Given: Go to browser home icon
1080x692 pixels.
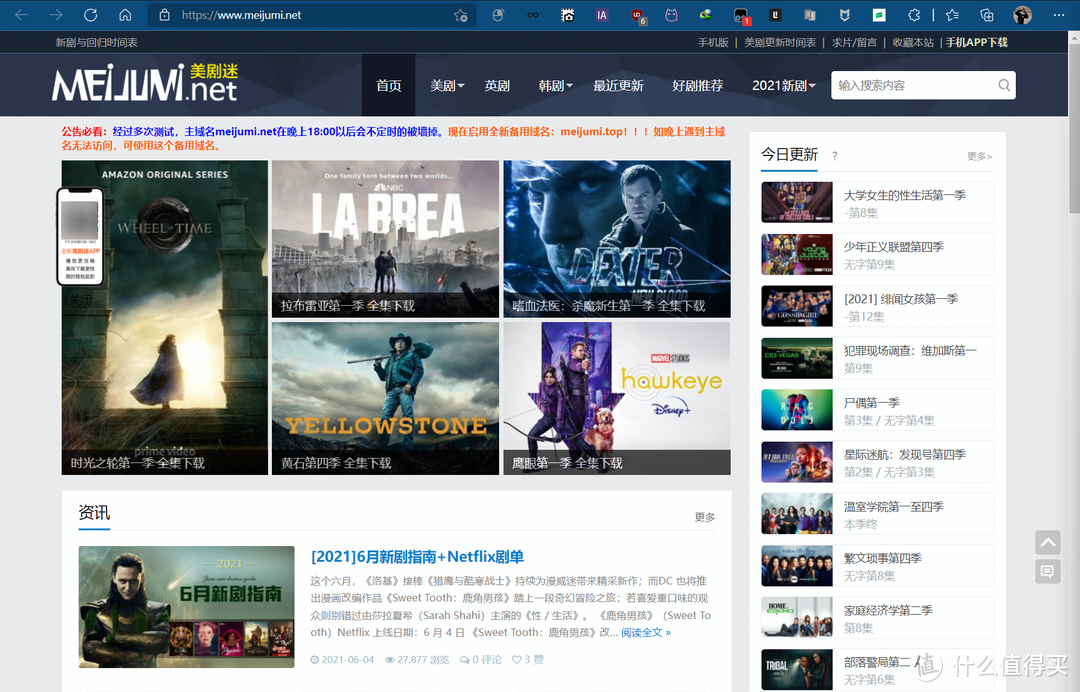Looking at the screenshot, I should coord(125,14).
